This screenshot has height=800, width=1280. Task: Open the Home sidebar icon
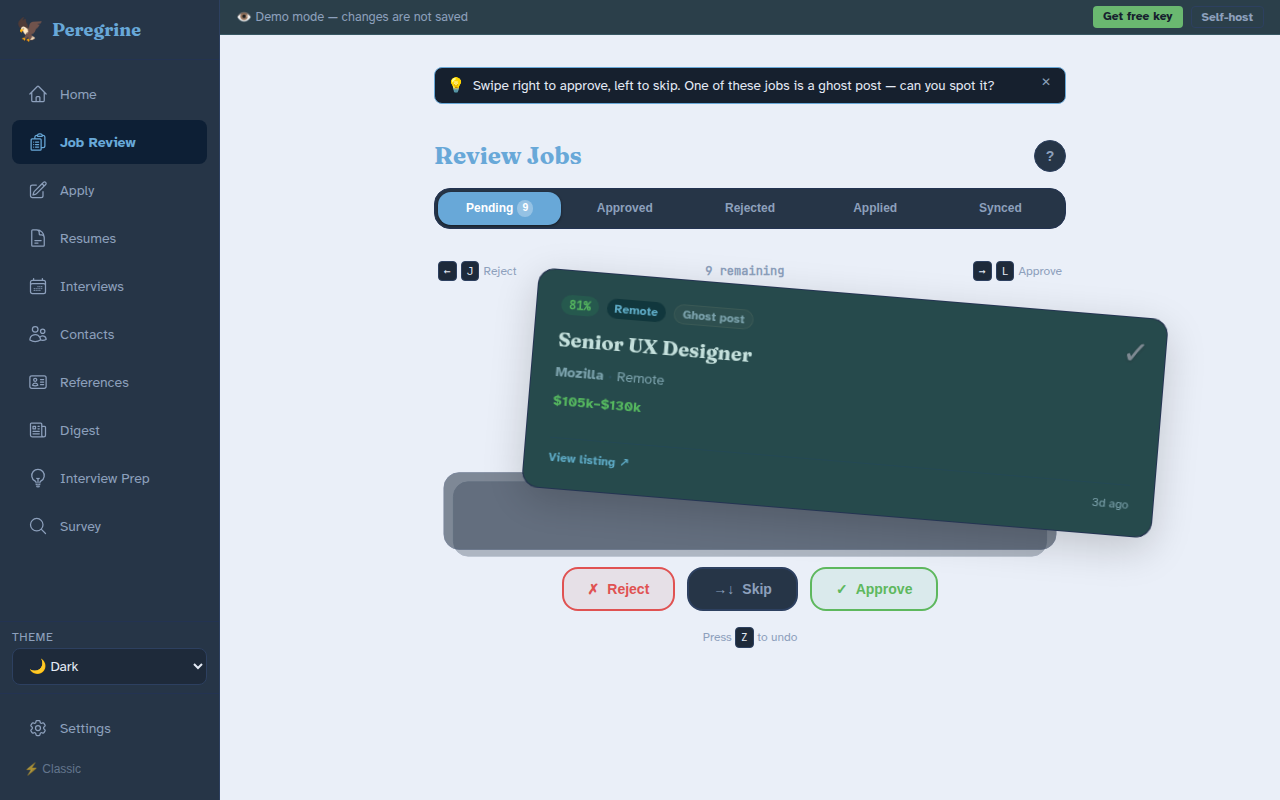point(38,94)
